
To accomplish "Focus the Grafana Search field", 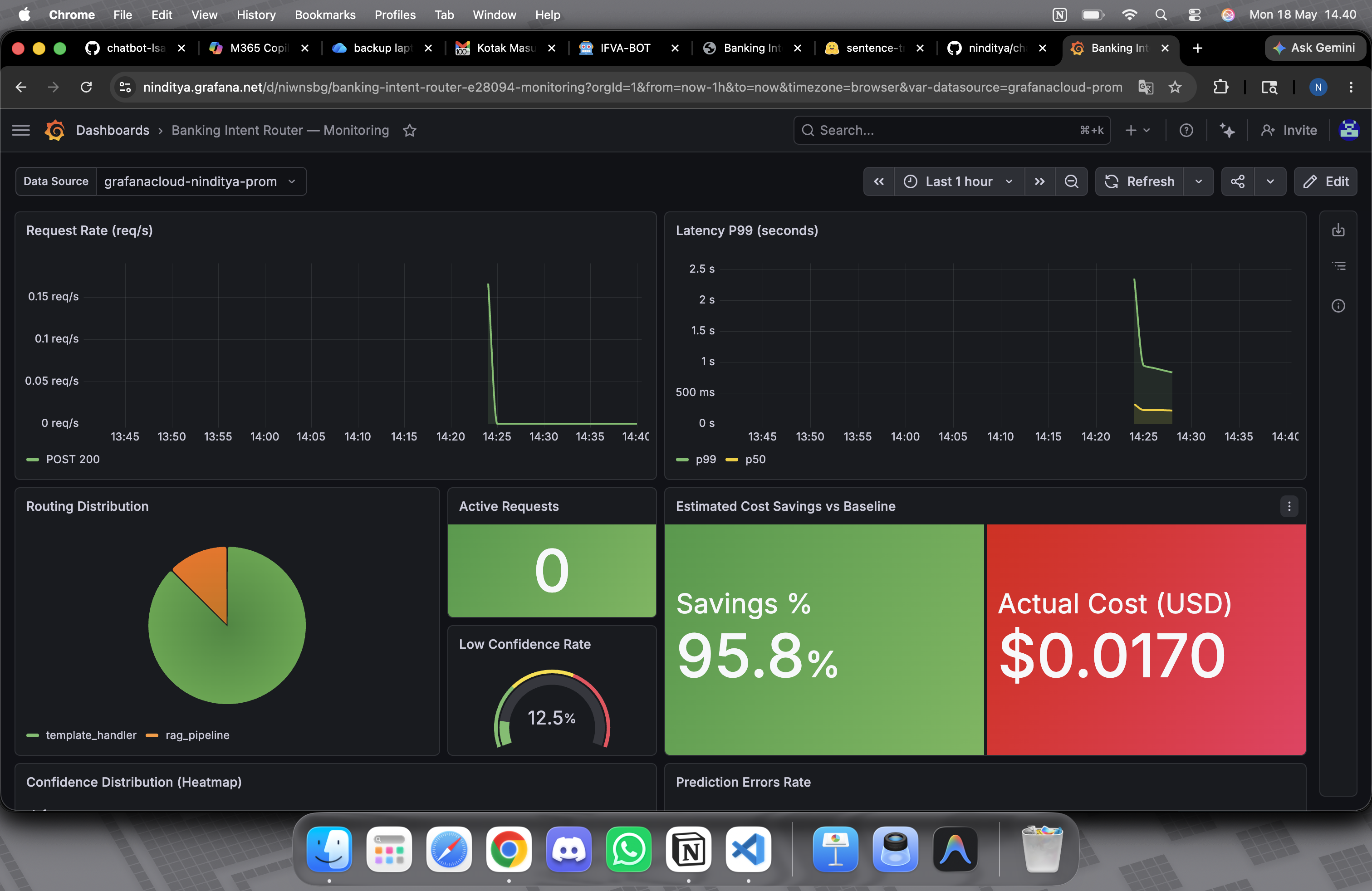I will point(952,130).
